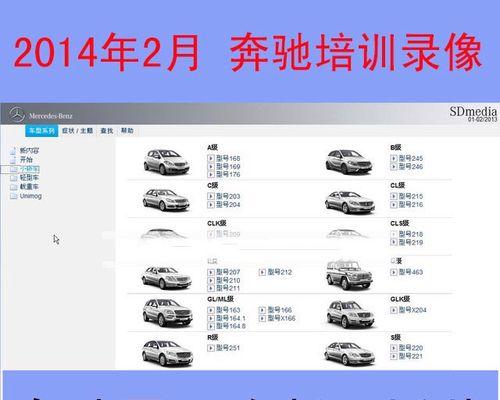Screen dimensions: 500x400
Task: Click the Mercedes-Benz star logo
Action: (x=16, y=115)
